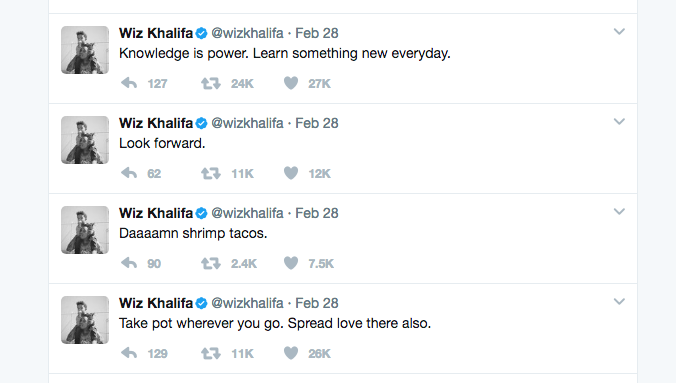Retweet the "Take pot wherever you go" tweet

(210, 353)
